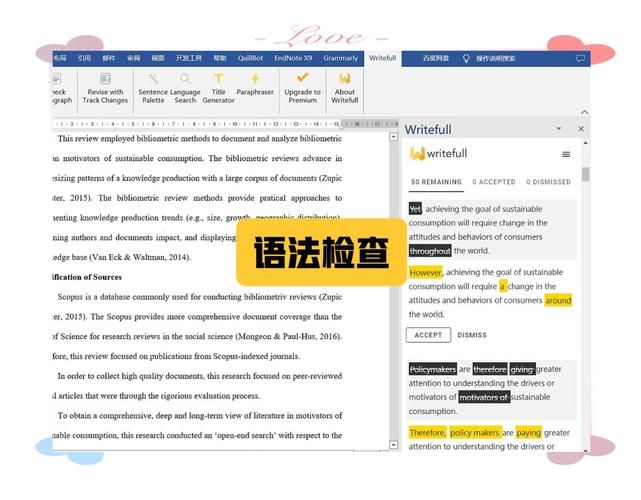Click document line 'This review employed bibliometric methods'

pos(199,139)
